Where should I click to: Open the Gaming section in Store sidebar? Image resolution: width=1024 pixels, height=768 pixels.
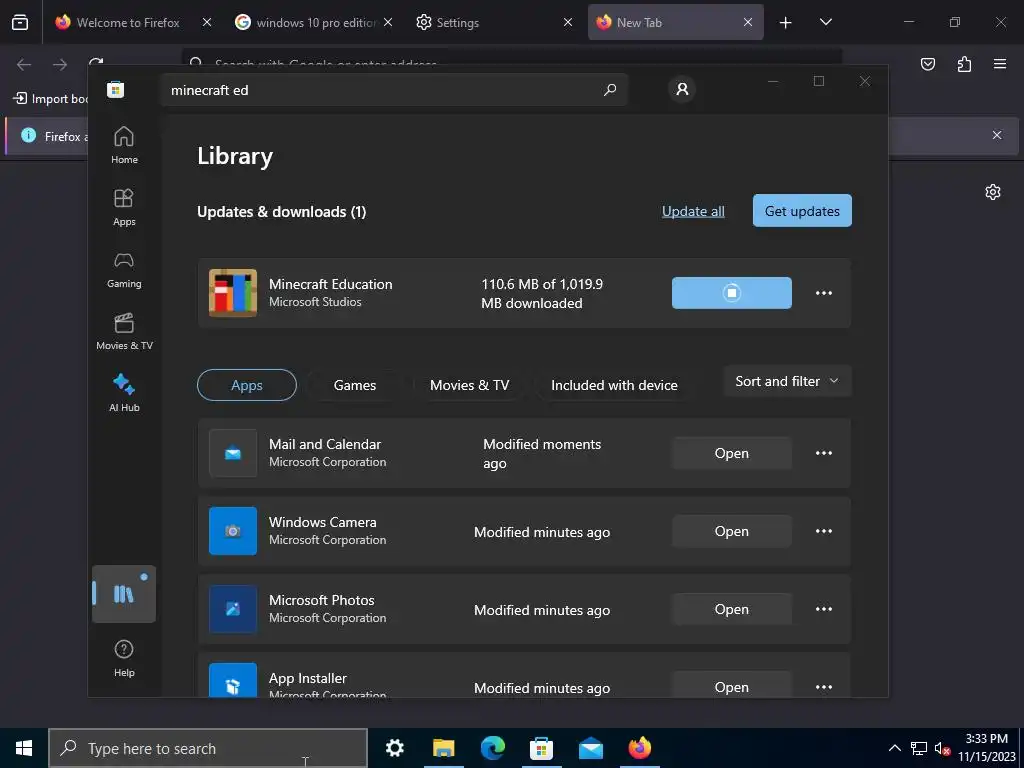pos(124,270)
